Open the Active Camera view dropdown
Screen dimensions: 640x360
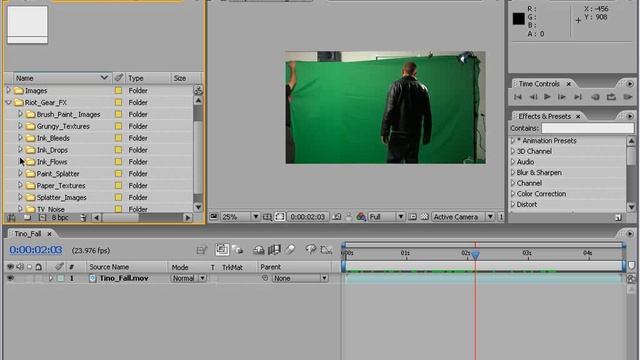(463, 217)
